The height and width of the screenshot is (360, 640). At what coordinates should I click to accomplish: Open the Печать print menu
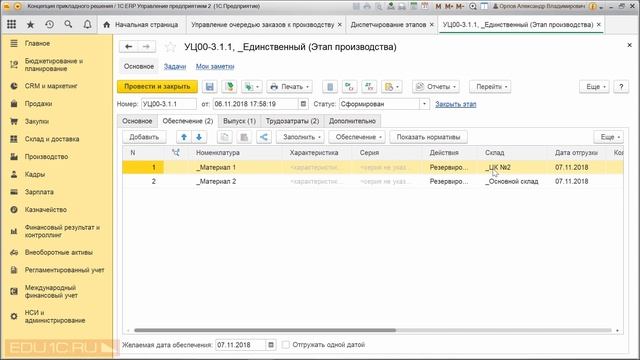289,87
